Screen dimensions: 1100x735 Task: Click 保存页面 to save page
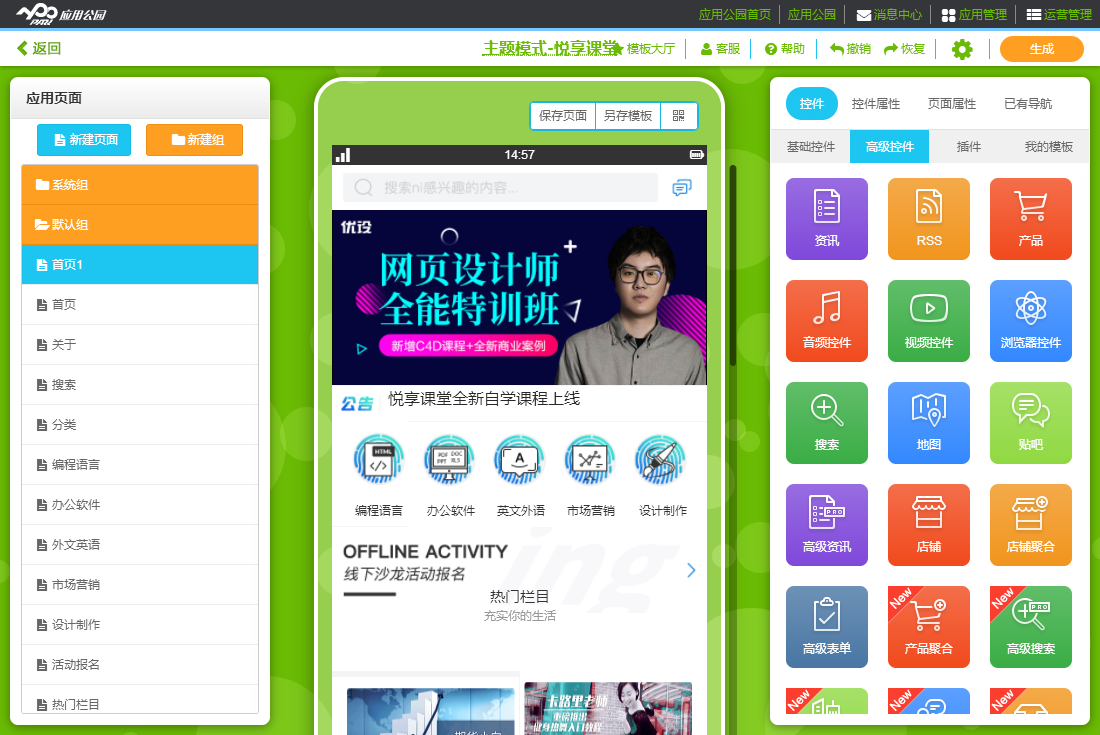pyautogui.click(x=563, y=116)
